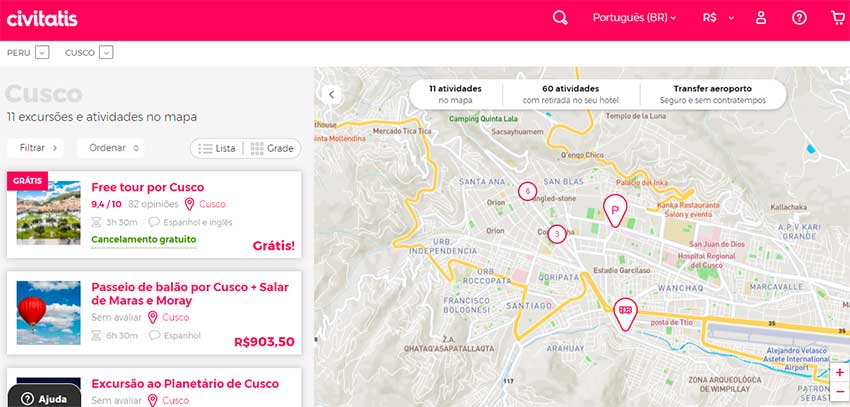Click Cancelamento gratuito in Free tour card

tap(144, 240)
